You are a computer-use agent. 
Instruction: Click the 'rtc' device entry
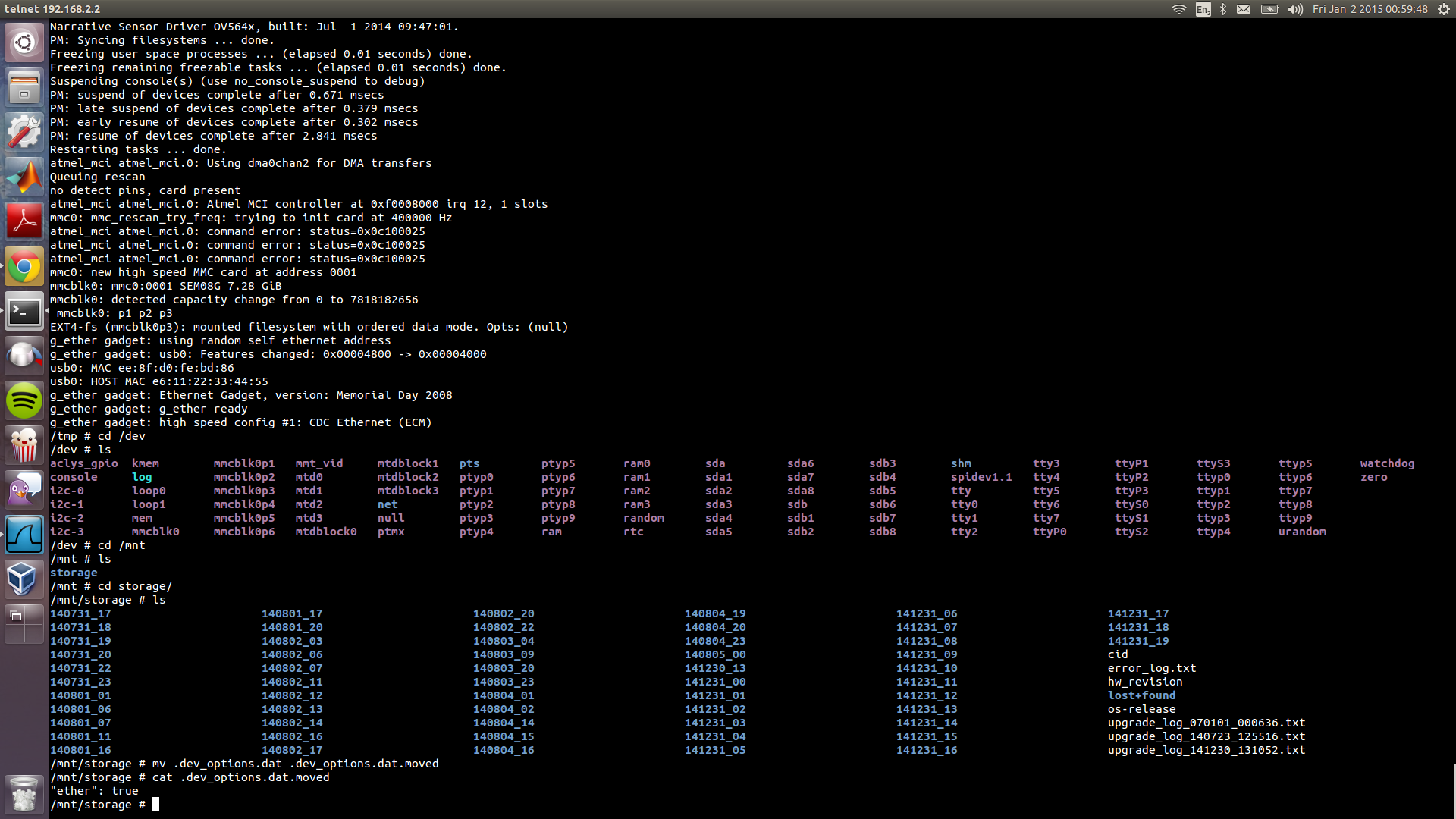click(633, 532)
